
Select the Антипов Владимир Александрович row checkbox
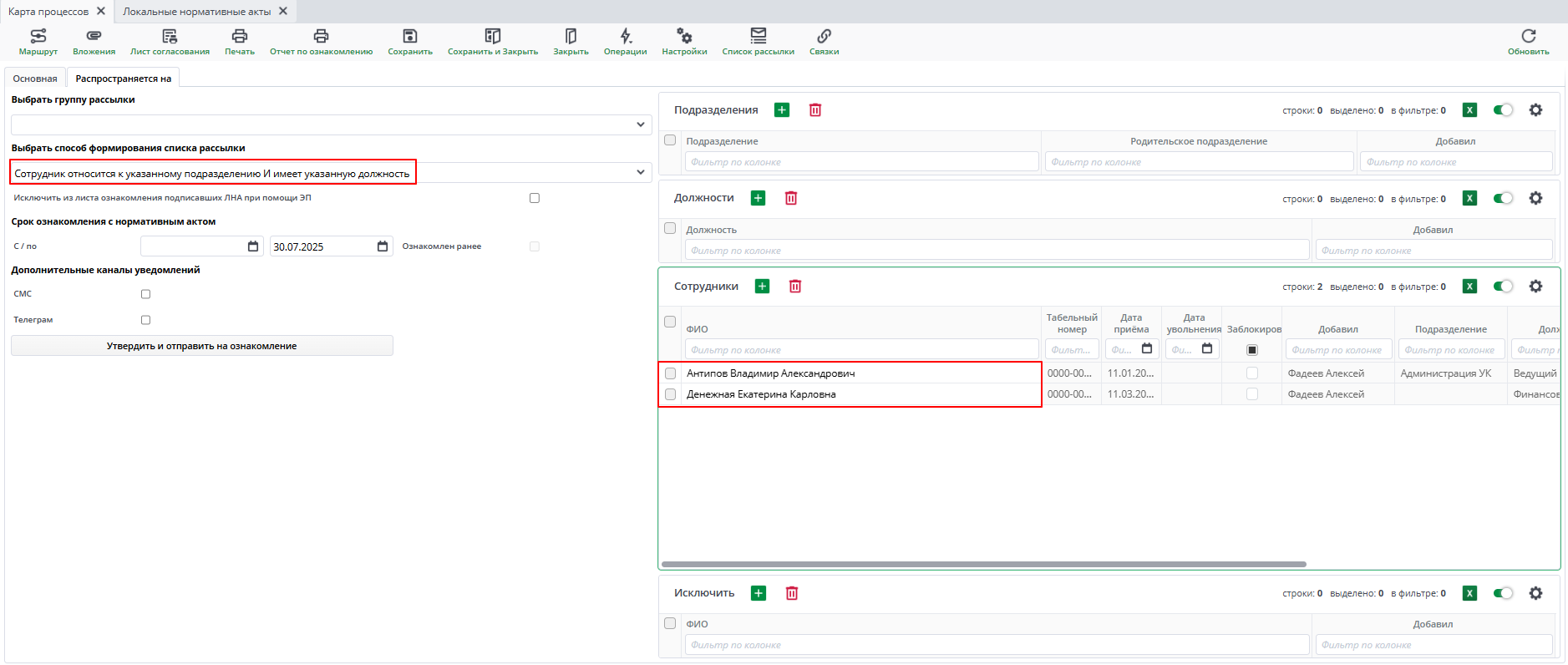(x=670, y=373)
